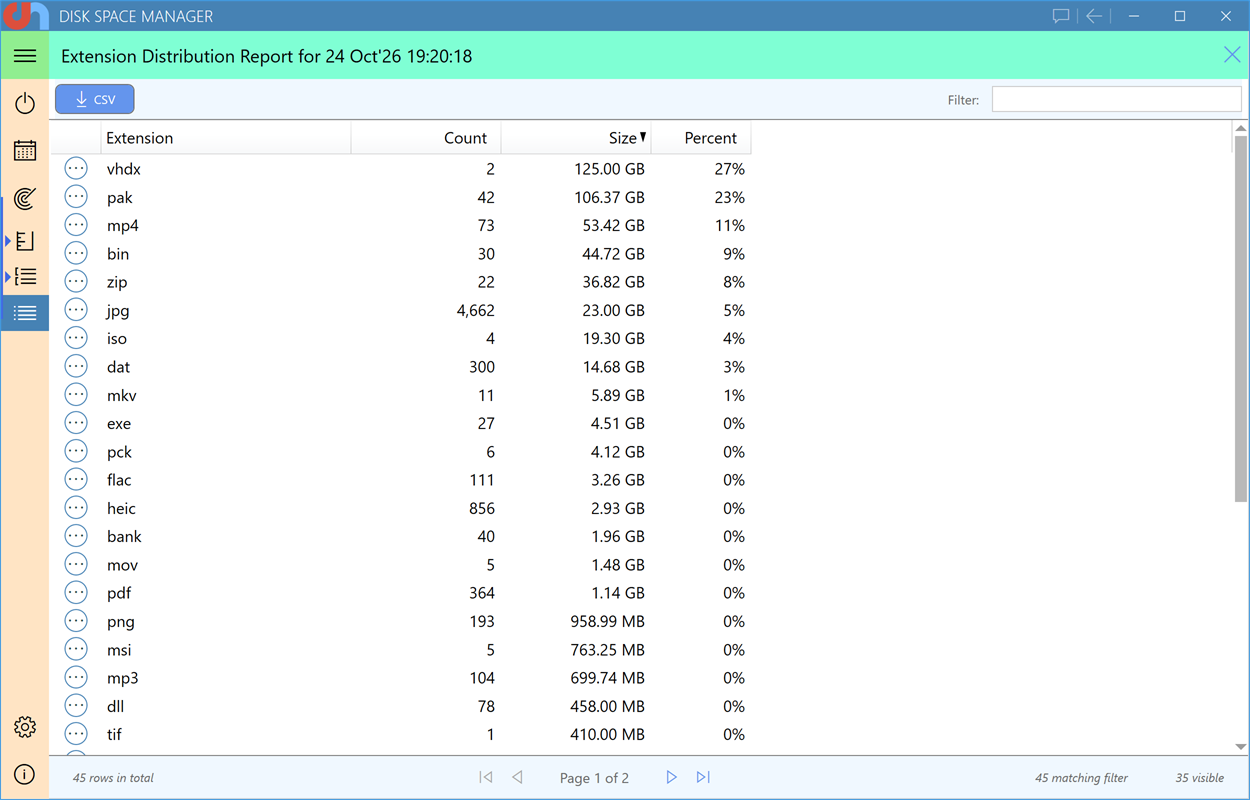Click '35 visible' status text
Viewport: 1250px width, 800px height.
[1200, 777]
